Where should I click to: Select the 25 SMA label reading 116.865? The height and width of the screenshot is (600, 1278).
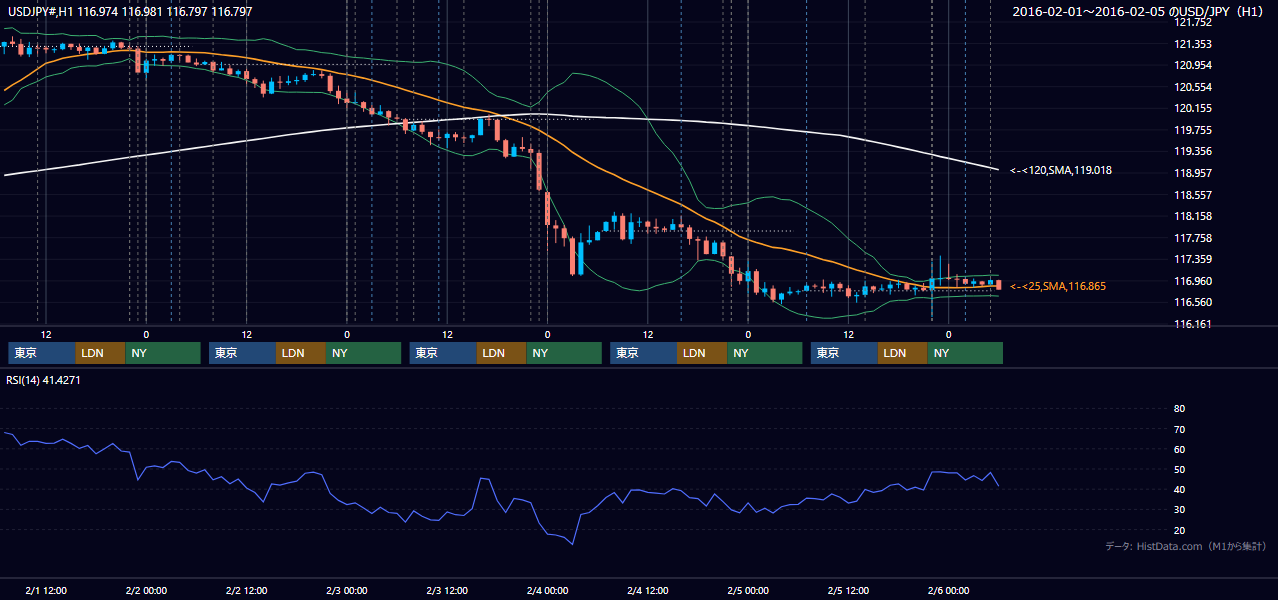[x=1057, y=286]
